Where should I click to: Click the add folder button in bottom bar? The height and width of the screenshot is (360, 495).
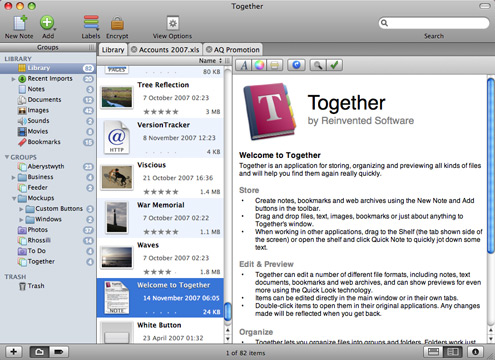pyautogui.click(x=39, y=352)
